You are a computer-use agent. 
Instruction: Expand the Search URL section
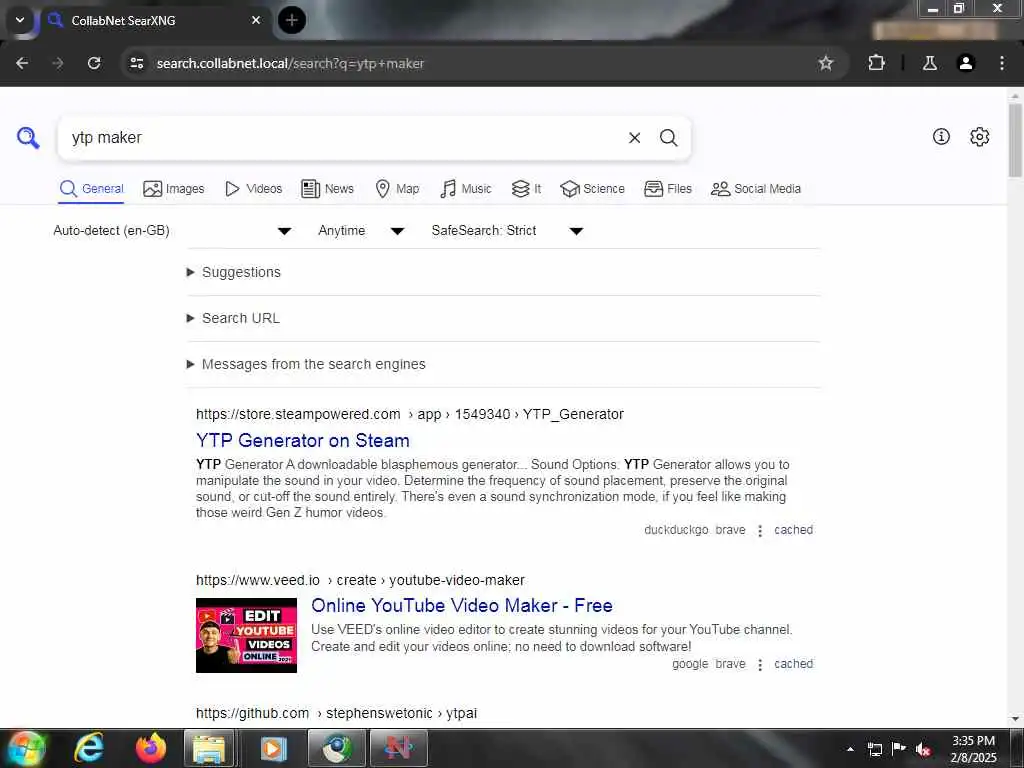click(233, 318)
